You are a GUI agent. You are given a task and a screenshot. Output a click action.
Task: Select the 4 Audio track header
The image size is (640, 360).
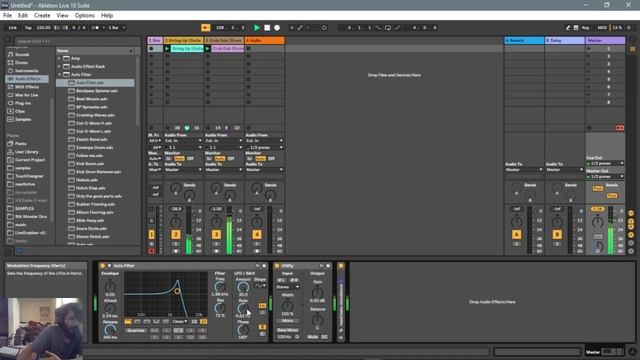click(x=264, y=40)
